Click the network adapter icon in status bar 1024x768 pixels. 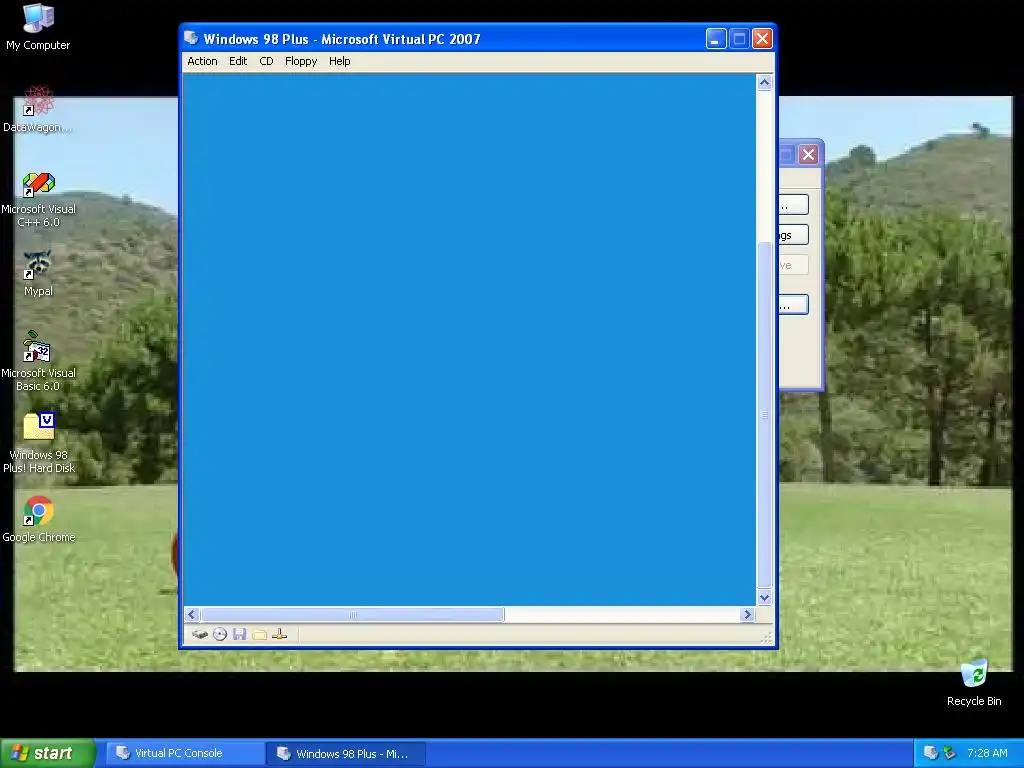coord(280,634)
